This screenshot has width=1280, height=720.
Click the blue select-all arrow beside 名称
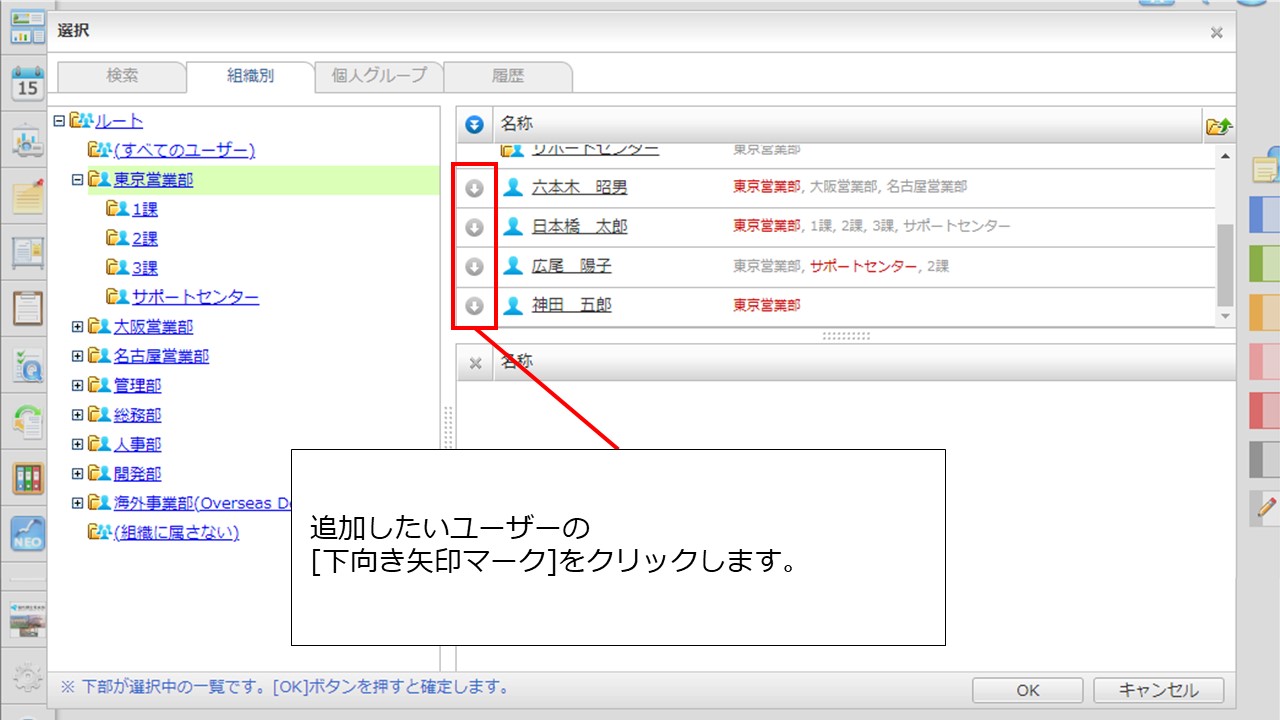coord(474,124)
